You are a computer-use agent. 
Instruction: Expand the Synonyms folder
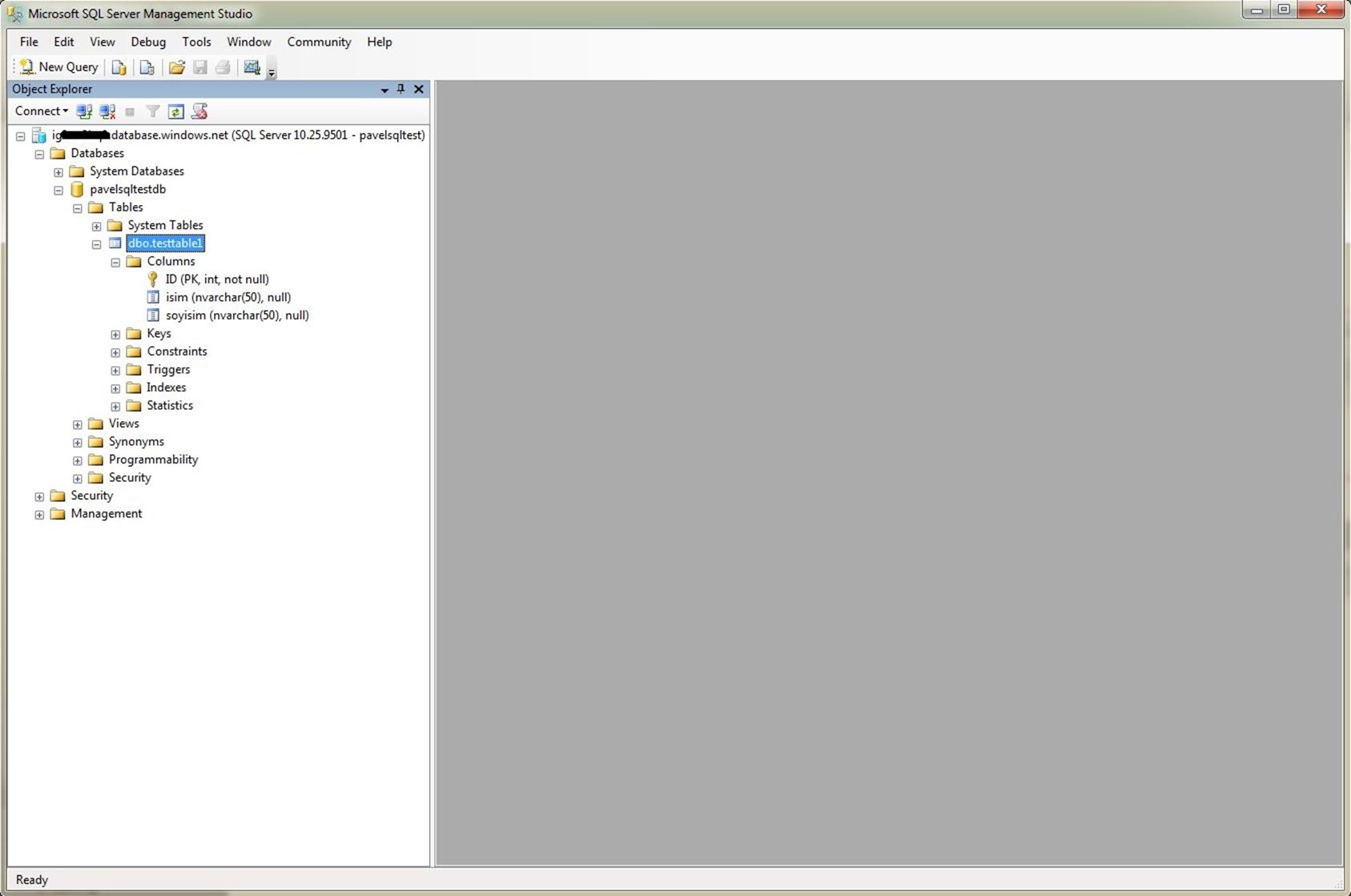(x=78, y=443)
